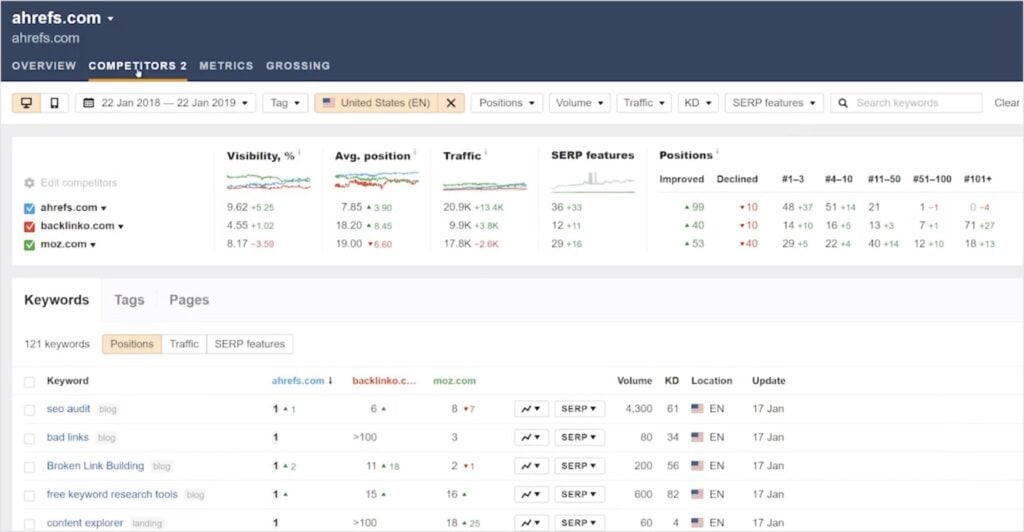Open history chart for seo audit row
This screenshot has width=1024, height=532.
[530, 409]
